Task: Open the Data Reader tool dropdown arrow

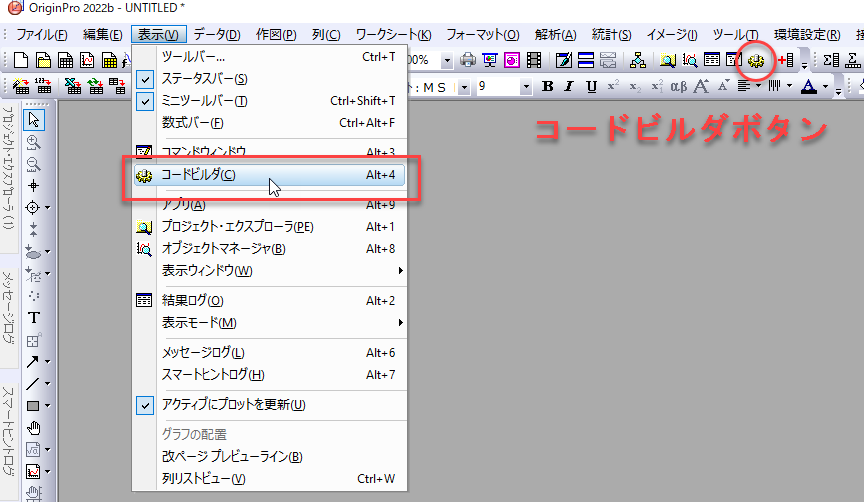Action: click(47, 208)
